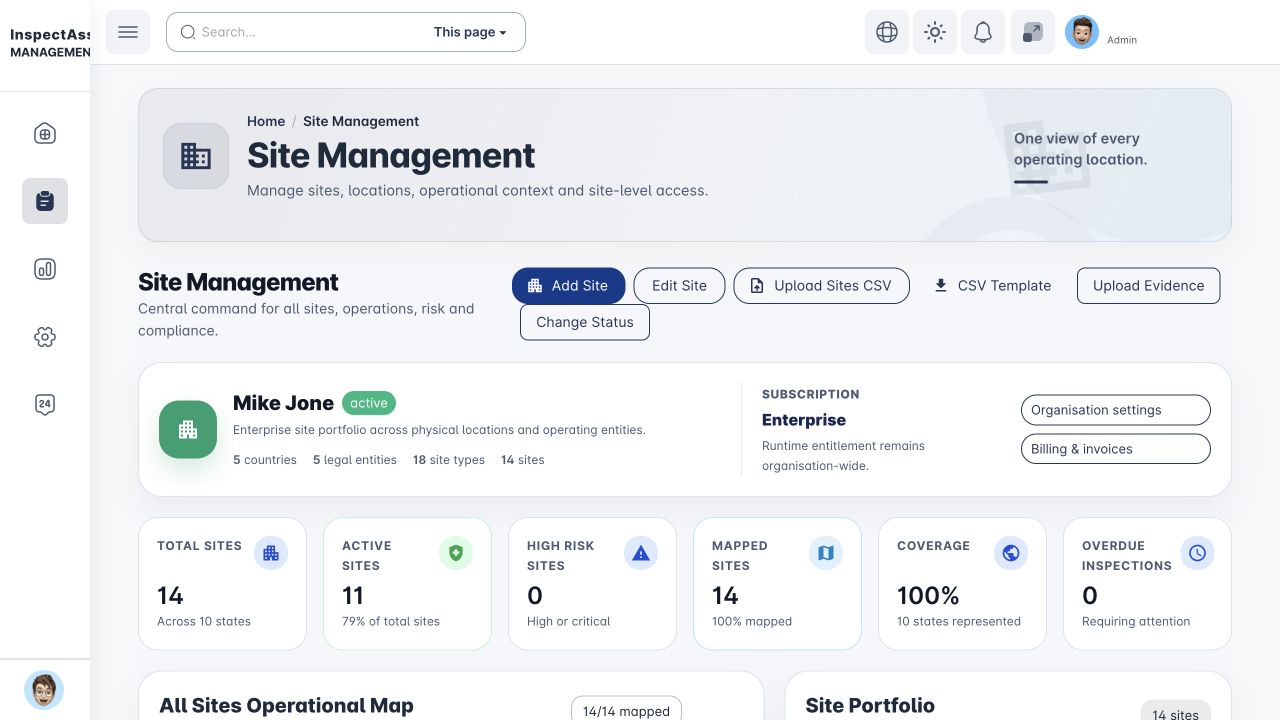This screenshot has height=720, width=1280.
Task: Click the 79% of total sites text
Action: click(x=391, y=621)
